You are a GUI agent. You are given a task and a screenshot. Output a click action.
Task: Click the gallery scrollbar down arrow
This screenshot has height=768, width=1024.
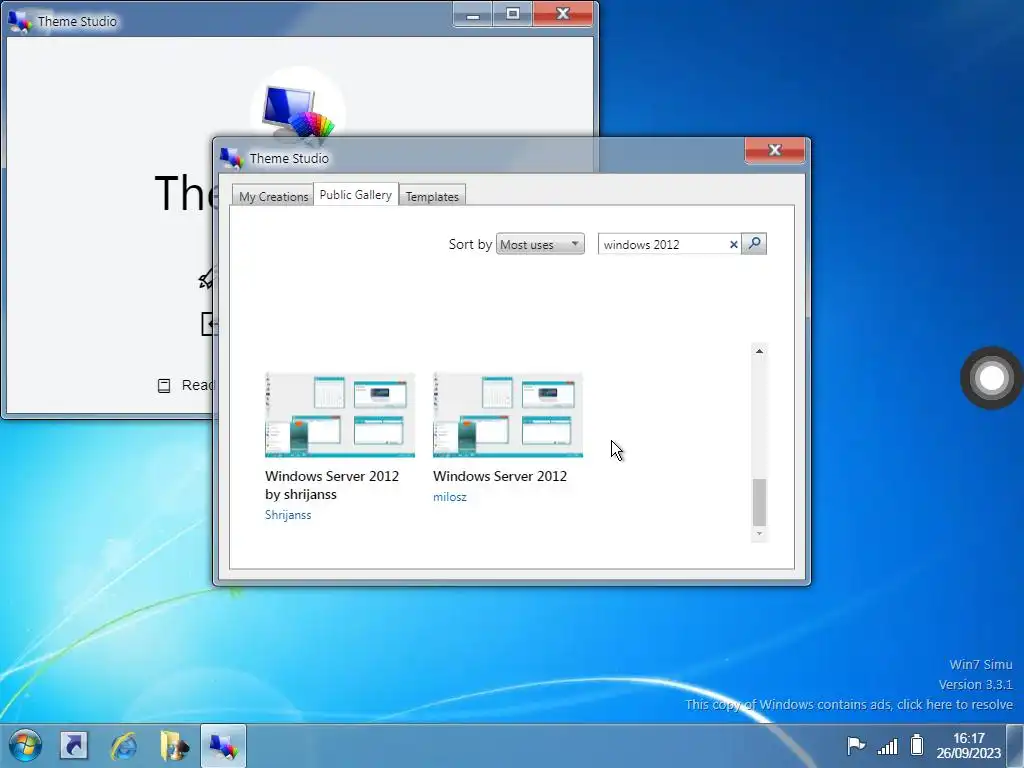coord(759,534)
